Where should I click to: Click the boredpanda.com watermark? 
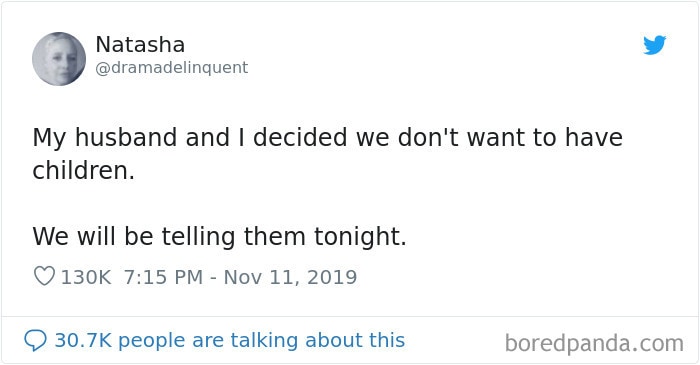594,343
